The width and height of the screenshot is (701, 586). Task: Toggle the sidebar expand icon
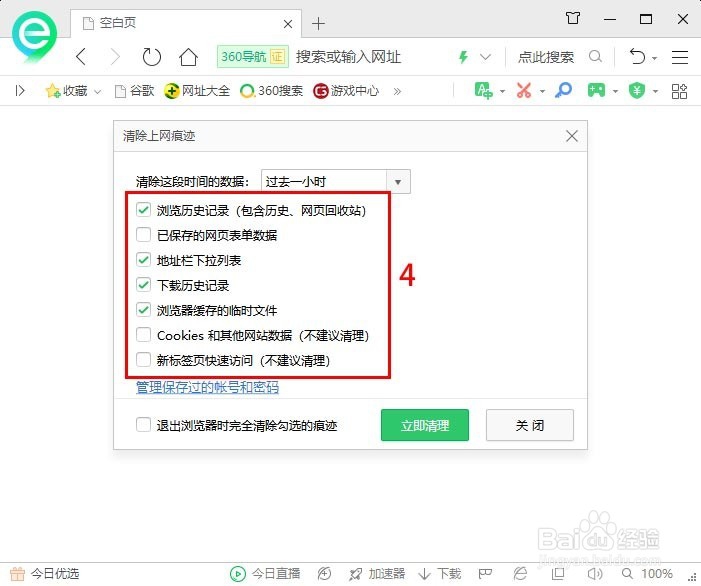(20, 91)
